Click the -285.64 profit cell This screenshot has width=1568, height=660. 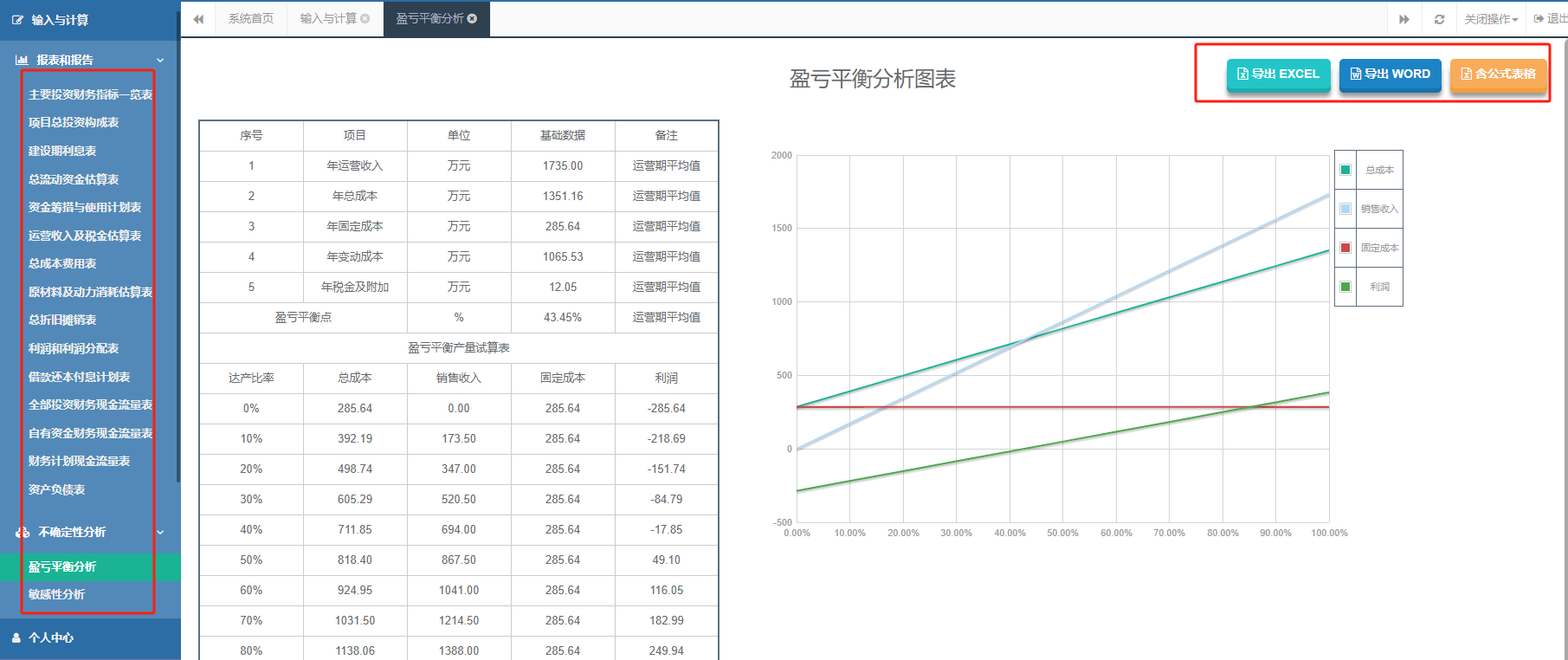coord(667,409)
